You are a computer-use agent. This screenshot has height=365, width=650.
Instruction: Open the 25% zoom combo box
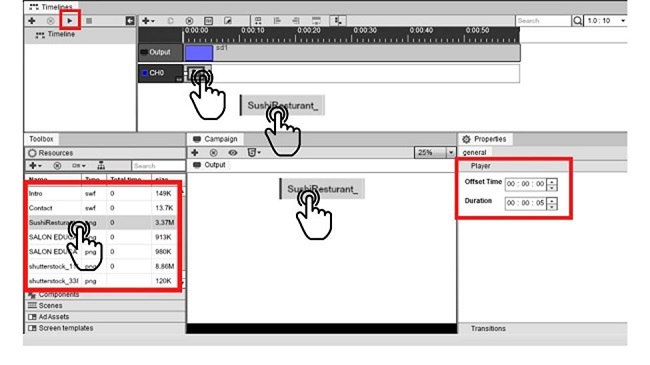click(x=434, y=153)
